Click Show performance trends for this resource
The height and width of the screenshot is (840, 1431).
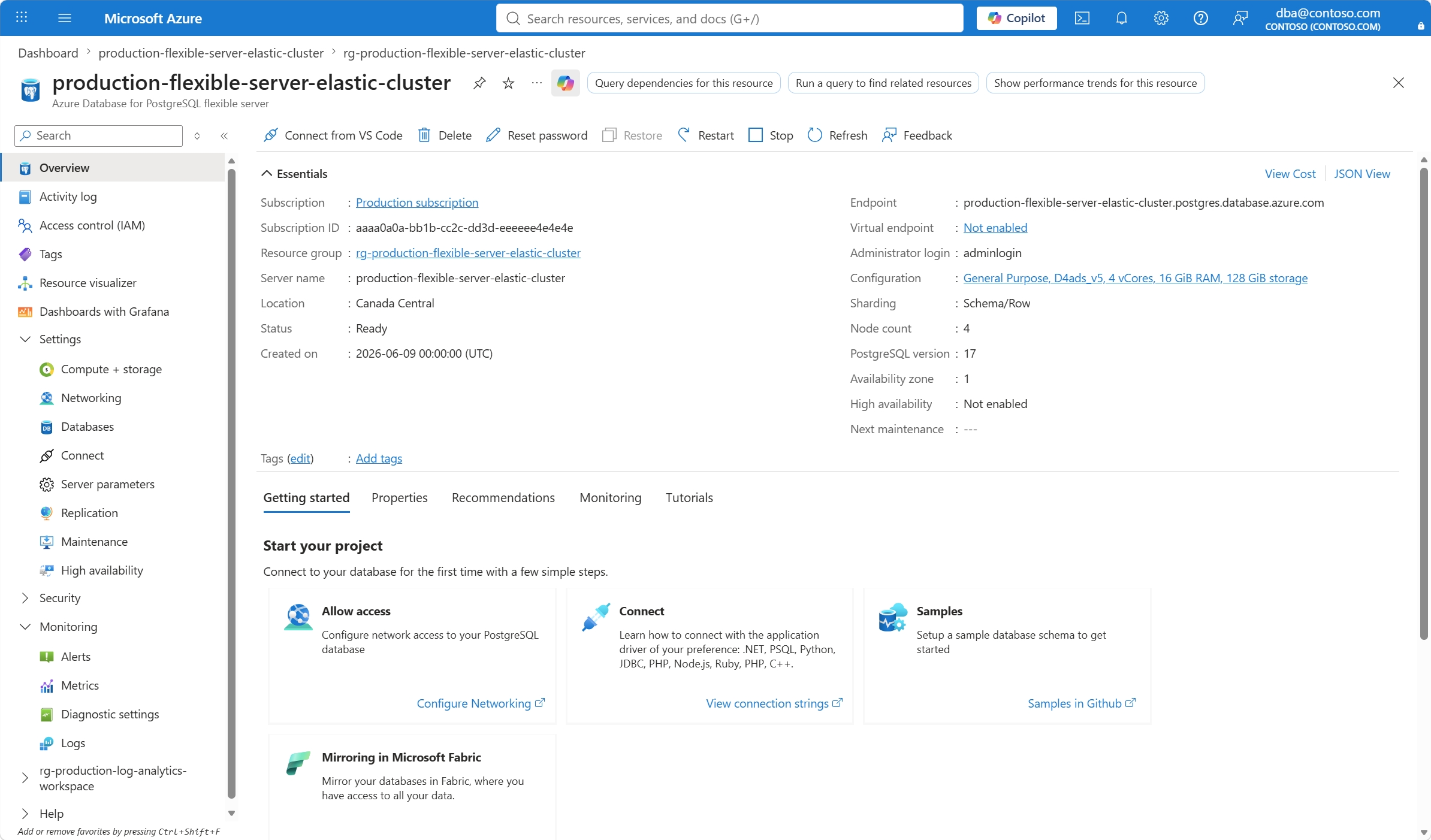pos(1095,83)
